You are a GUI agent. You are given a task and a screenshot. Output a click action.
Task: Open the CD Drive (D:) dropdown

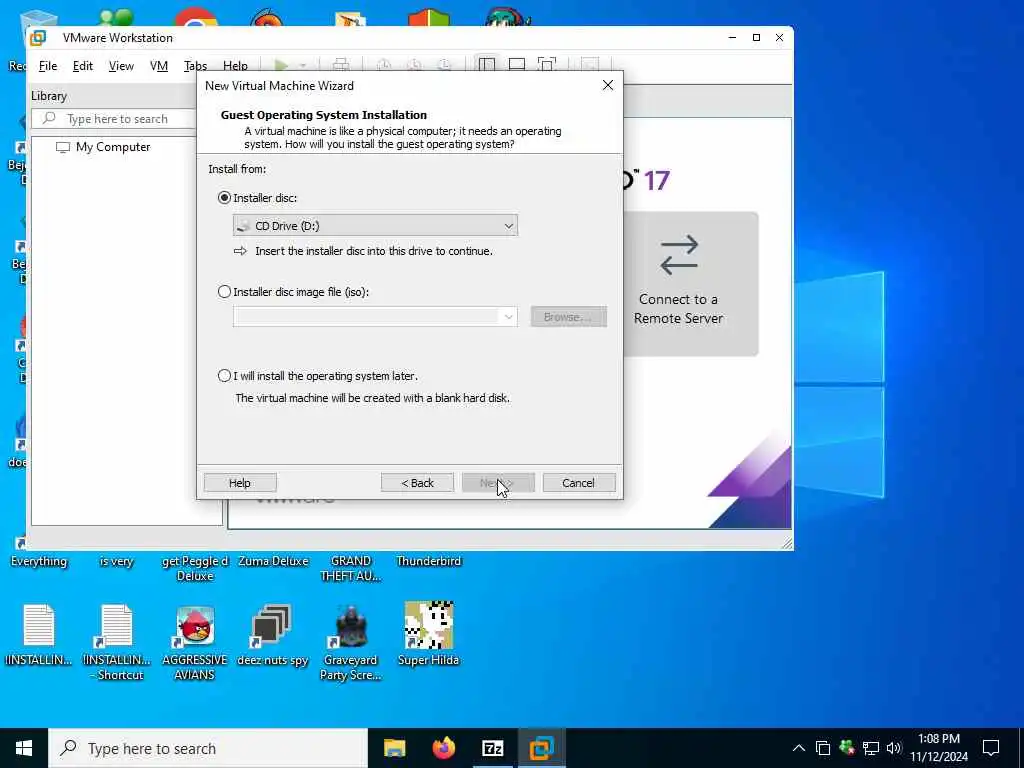tap(375, 225)
